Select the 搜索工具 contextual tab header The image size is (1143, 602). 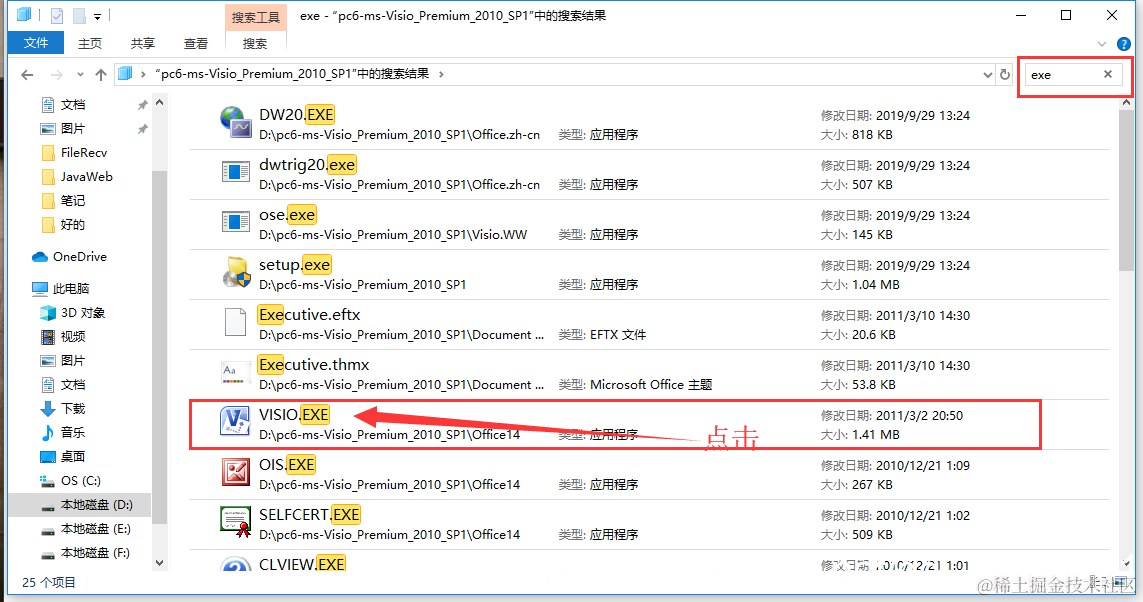pos(255,17)
